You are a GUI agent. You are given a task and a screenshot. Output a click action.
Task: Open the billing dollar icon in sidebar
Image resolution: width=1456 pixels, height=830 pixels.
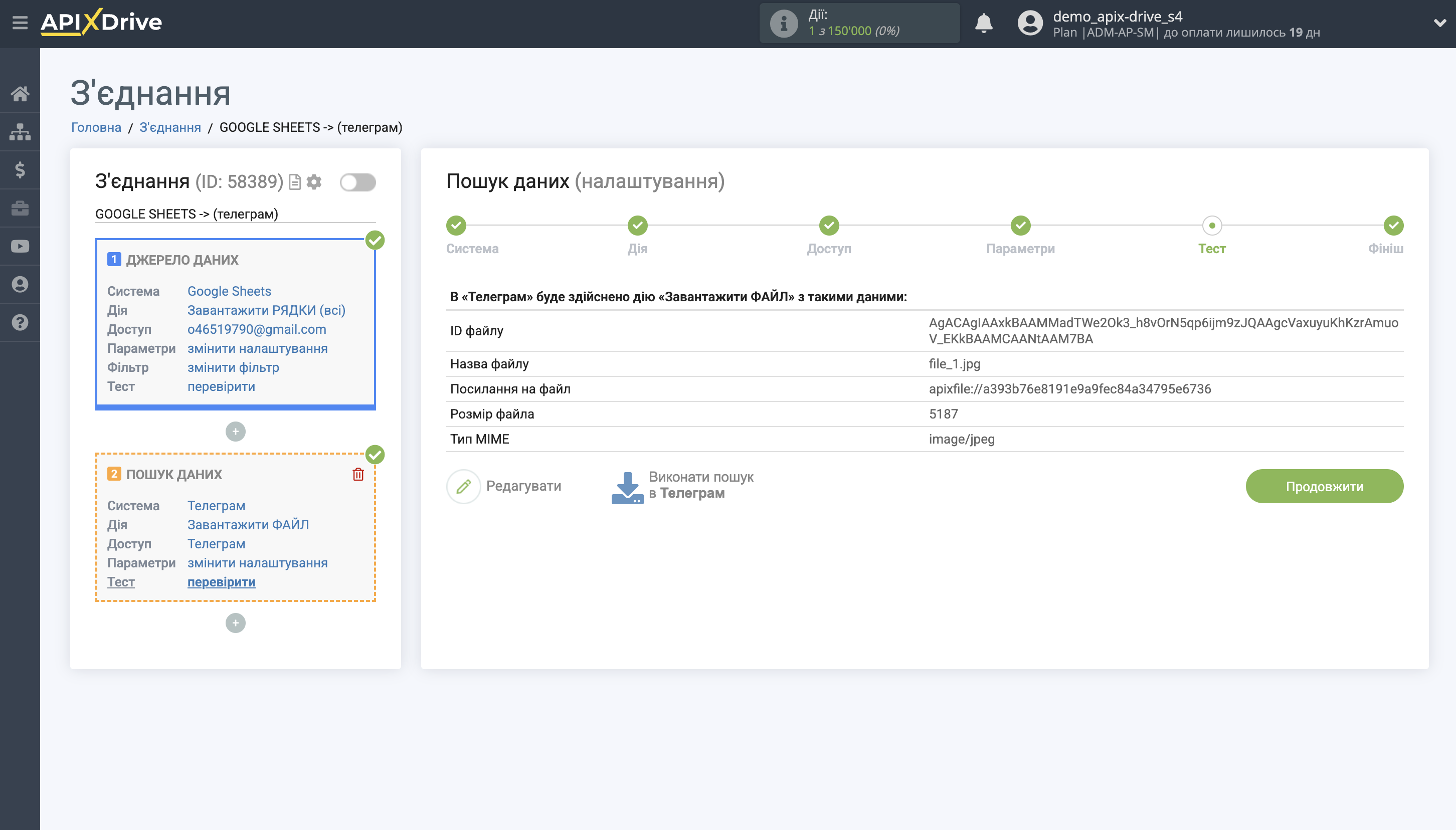[21, 170]
